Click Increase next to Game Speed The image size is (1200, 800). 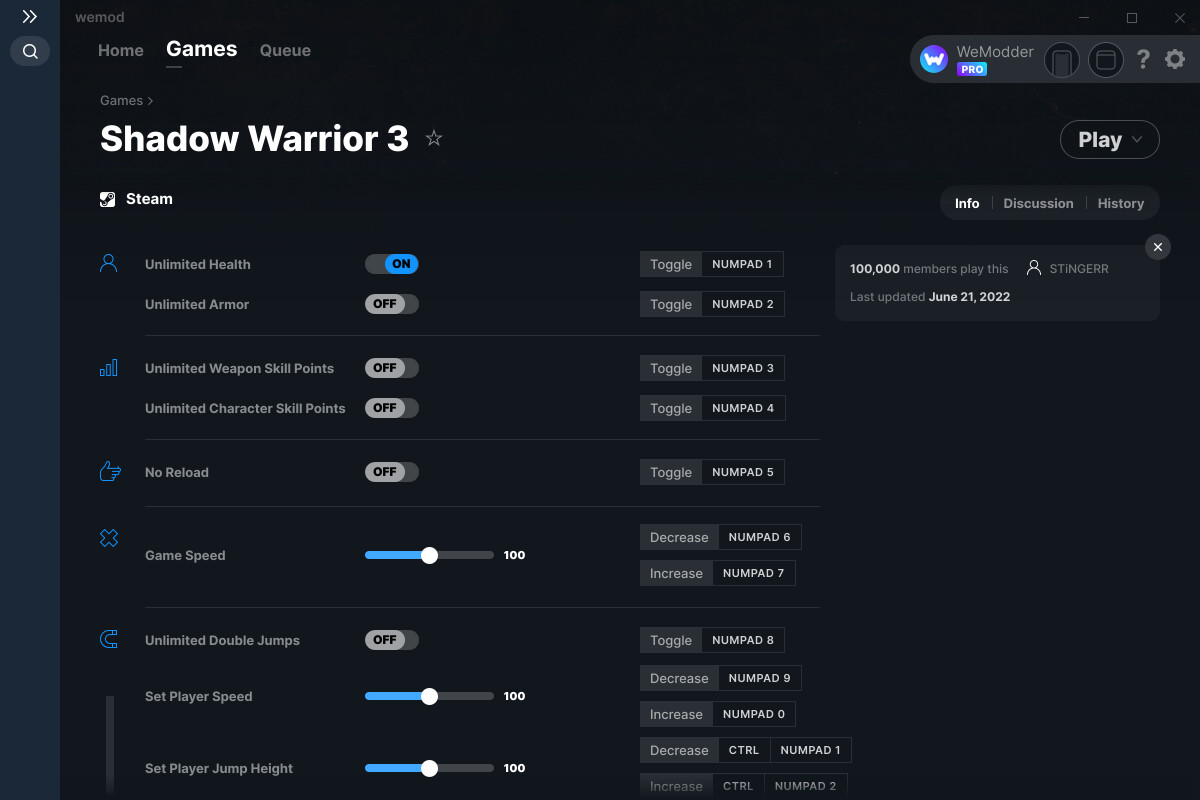coord(676,572)
